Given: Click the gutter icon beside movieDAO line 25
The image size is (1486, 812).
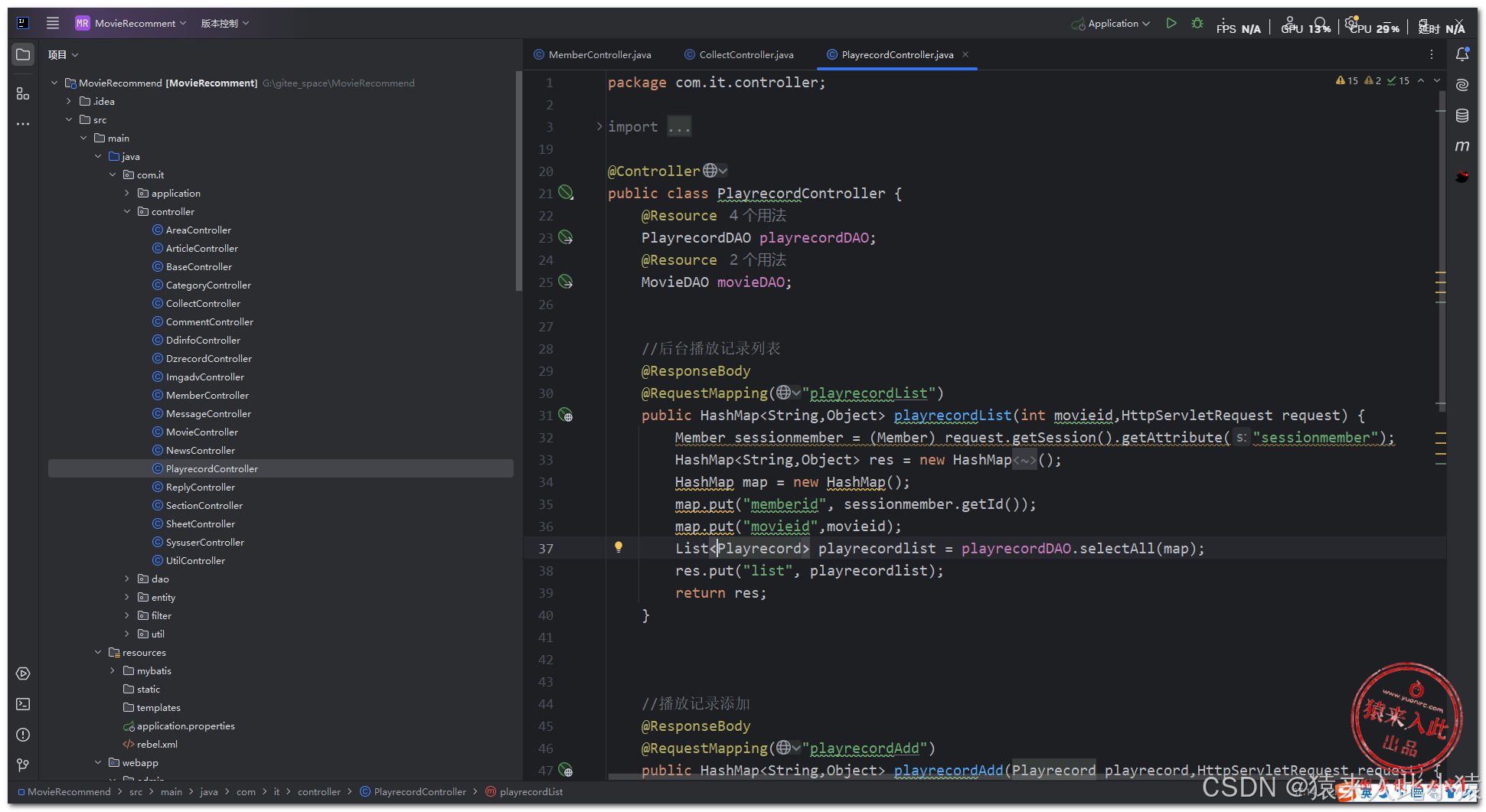Looking at the screenshot, I should click(566, 282).
